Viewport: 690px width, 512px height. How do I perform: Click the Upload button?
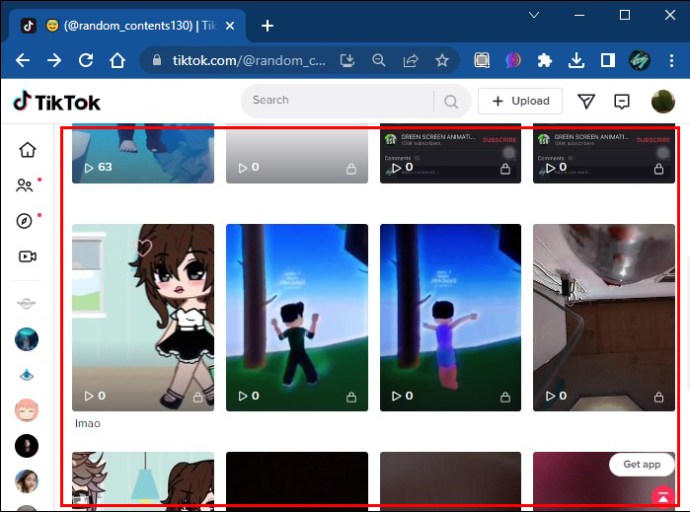[520, 101]
